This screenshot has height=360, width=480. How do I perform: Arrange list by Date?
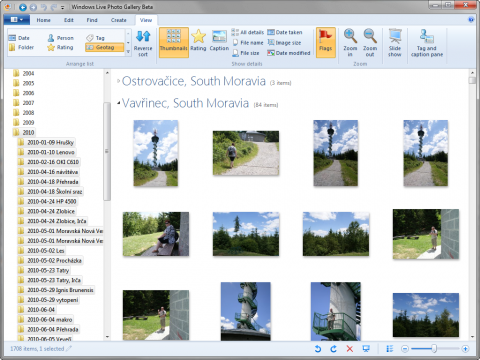[x=19, y=38]
